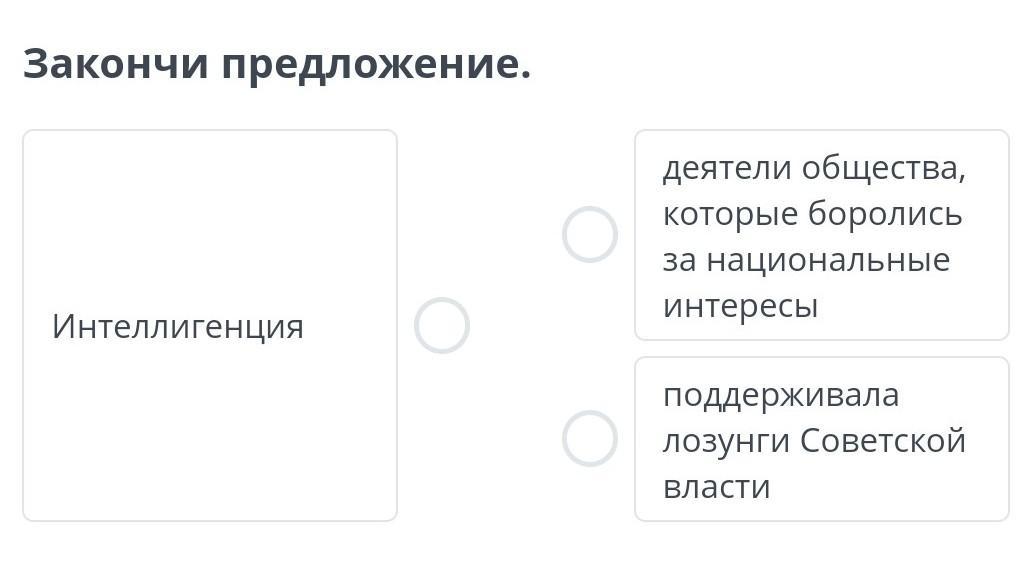Screen dimensions: 1025x587
Task: Click the Интеллигенция card
Action: tap(210, 420)
